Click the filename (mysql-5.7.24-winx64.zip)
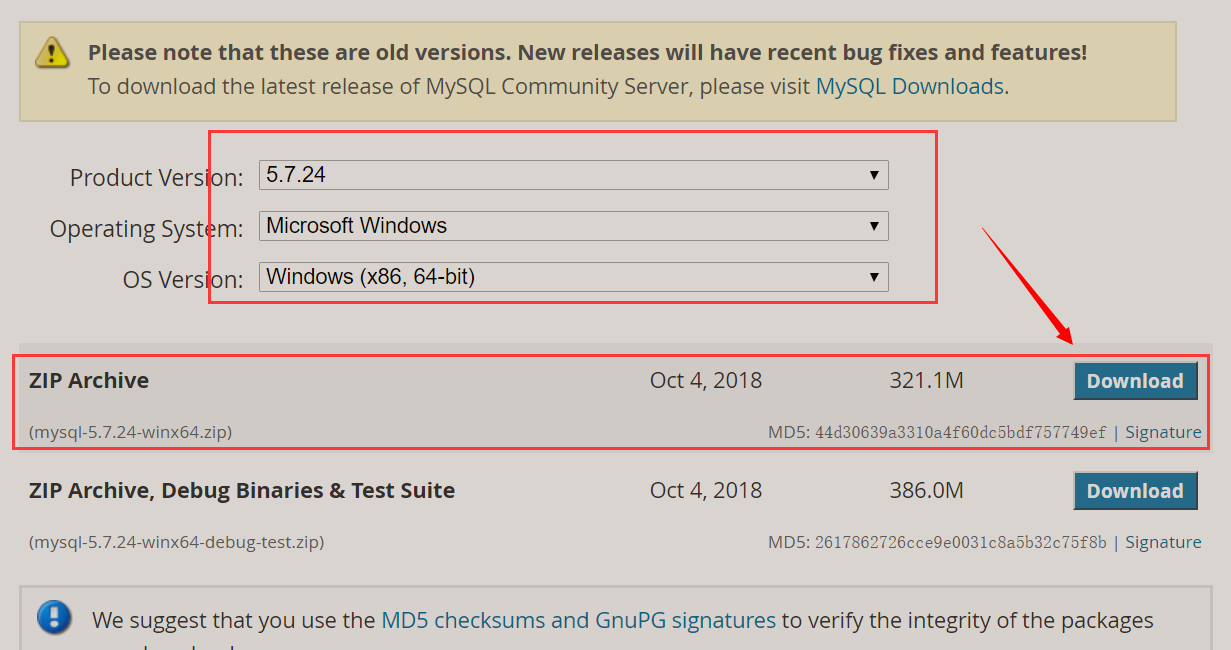Screen dimensions: 1231x650 click(131, 433)
